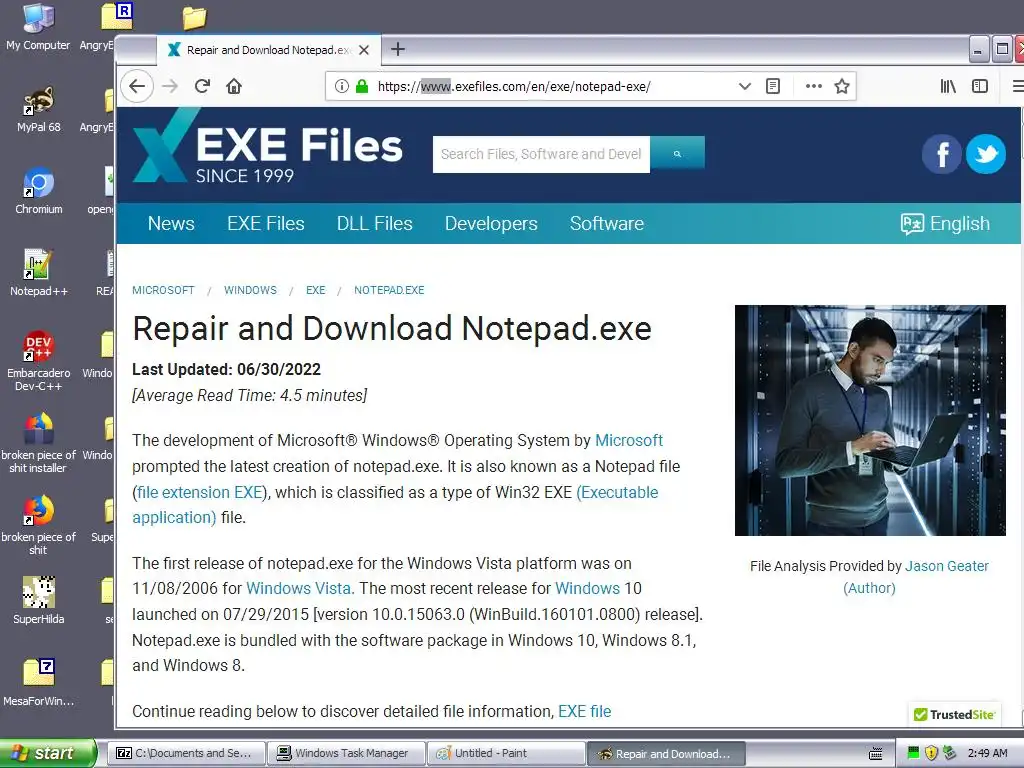
Task: Open the Developers navigation item
Action: (x=491, y=223)
